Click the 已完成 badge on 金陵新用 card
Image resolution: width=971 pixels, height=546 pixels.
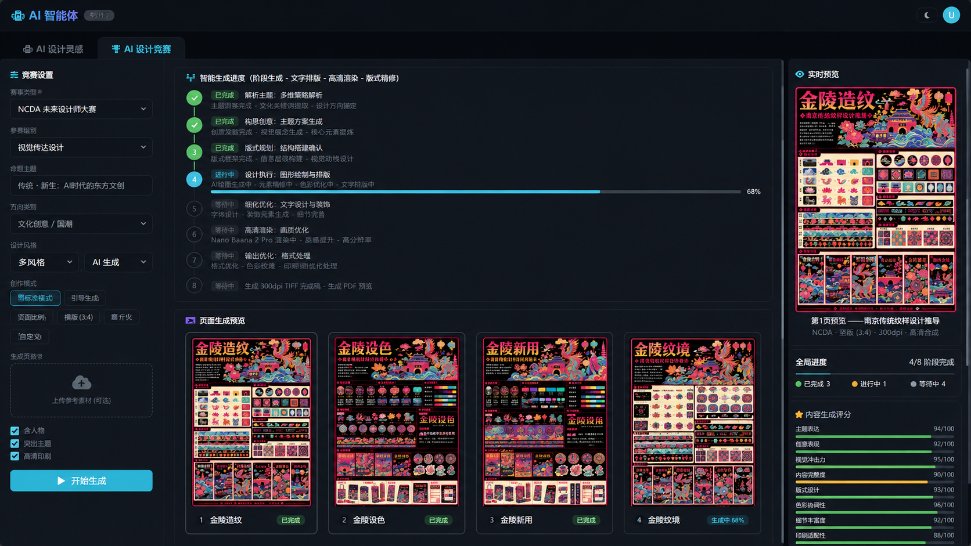[x=586, y=520]
